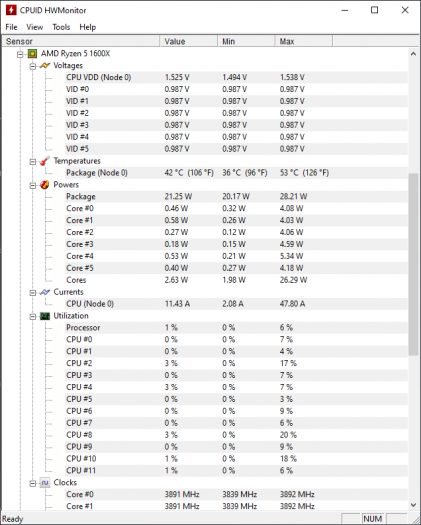
Task: Collapse the Utilization section
Action: coord(32,316)
